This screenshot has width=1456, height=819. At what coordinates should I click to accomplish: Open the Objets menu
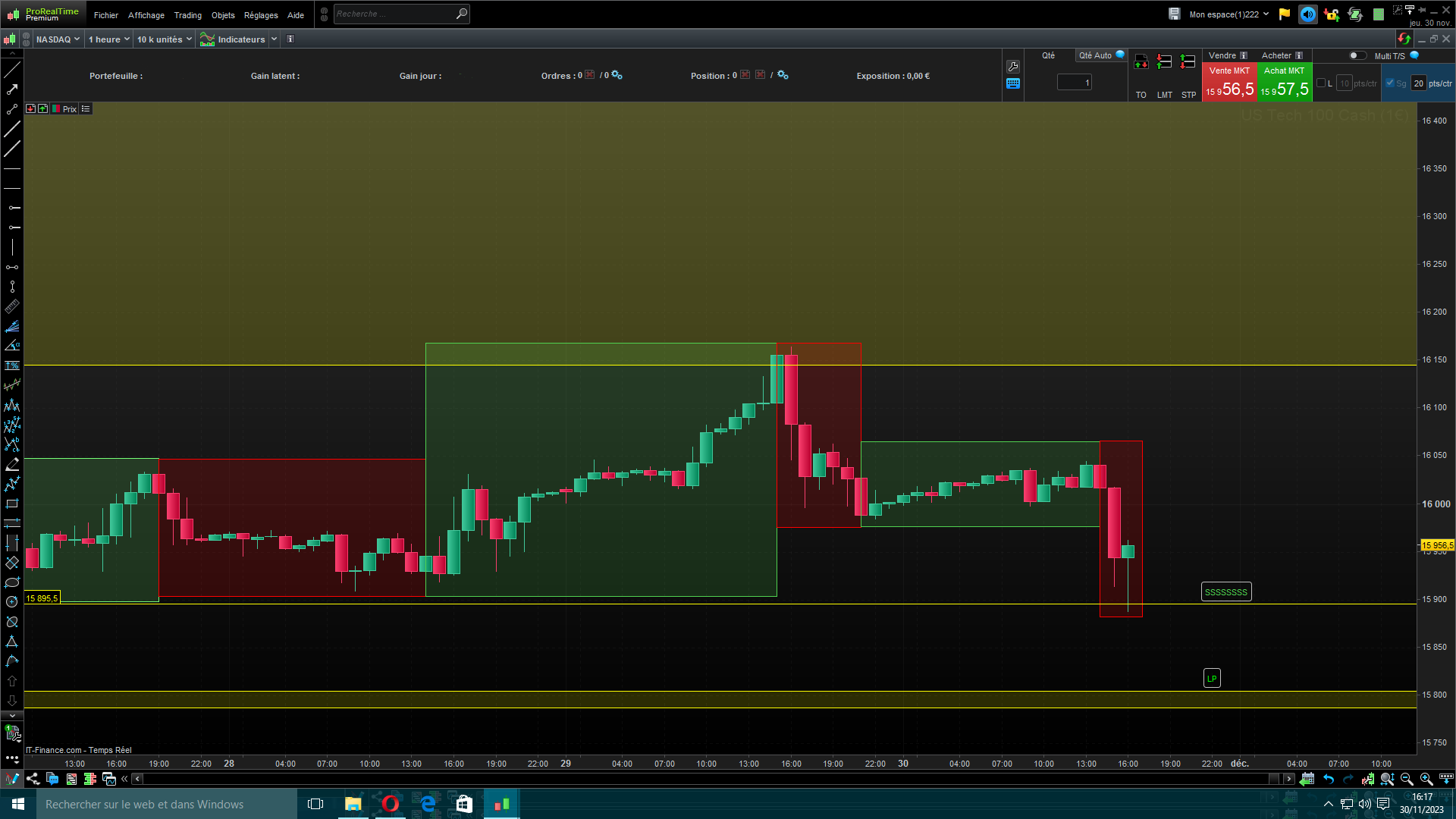[x=223, y=15]
